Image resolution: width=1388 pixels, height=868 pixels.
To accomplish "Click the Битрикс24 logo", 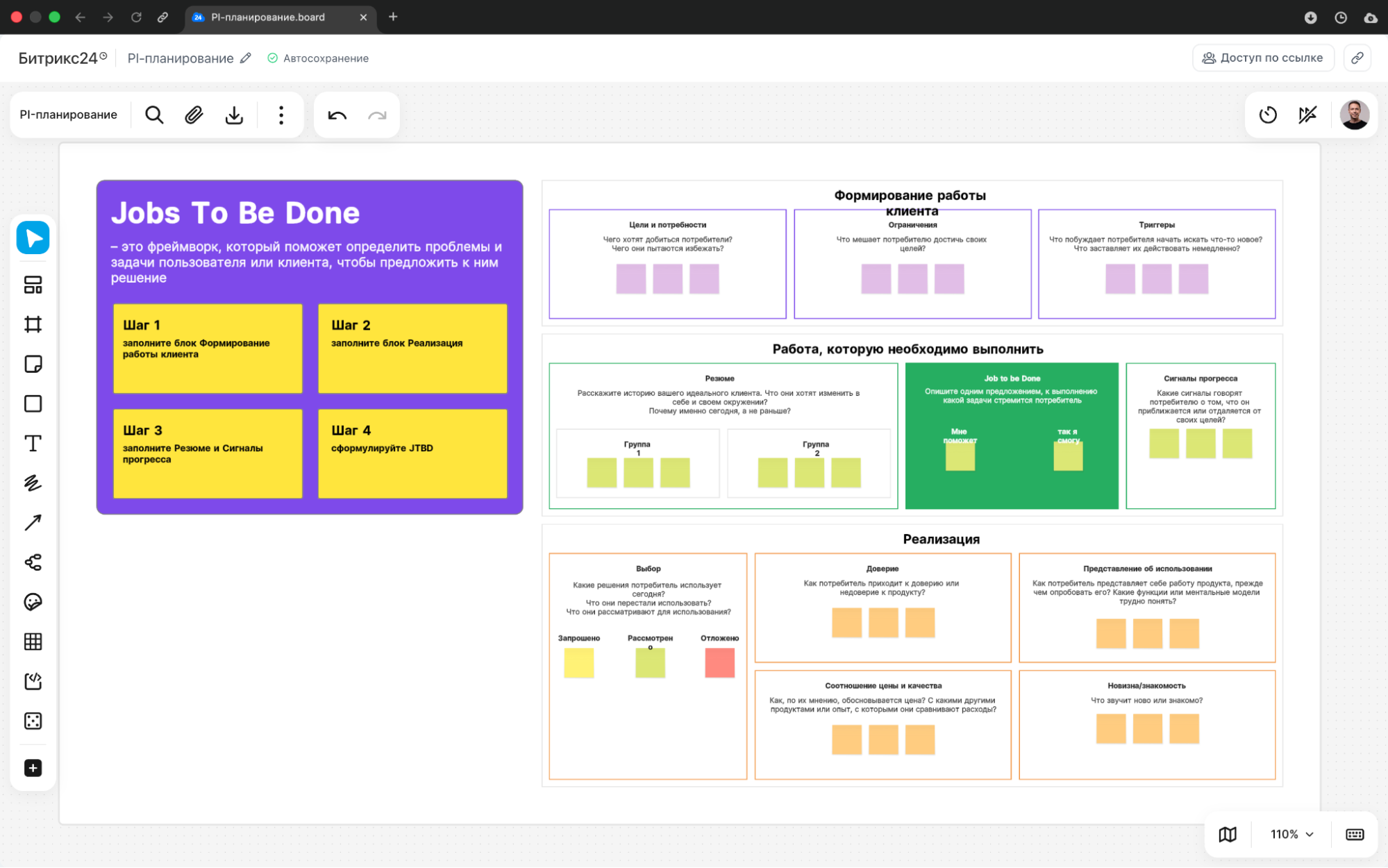I will pos(62,58).
